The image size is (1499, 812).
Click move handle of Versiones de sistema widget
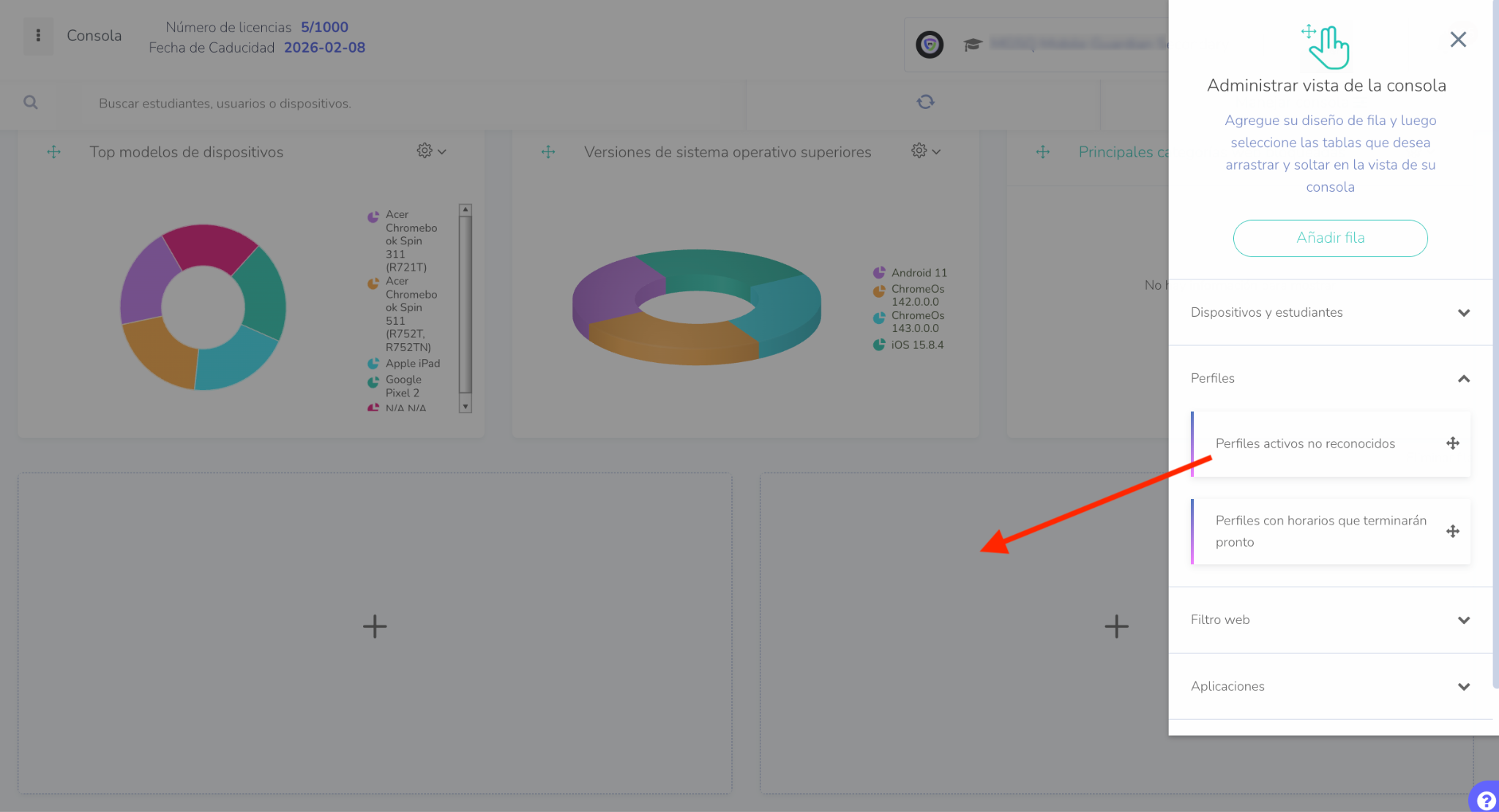(548, 152)
